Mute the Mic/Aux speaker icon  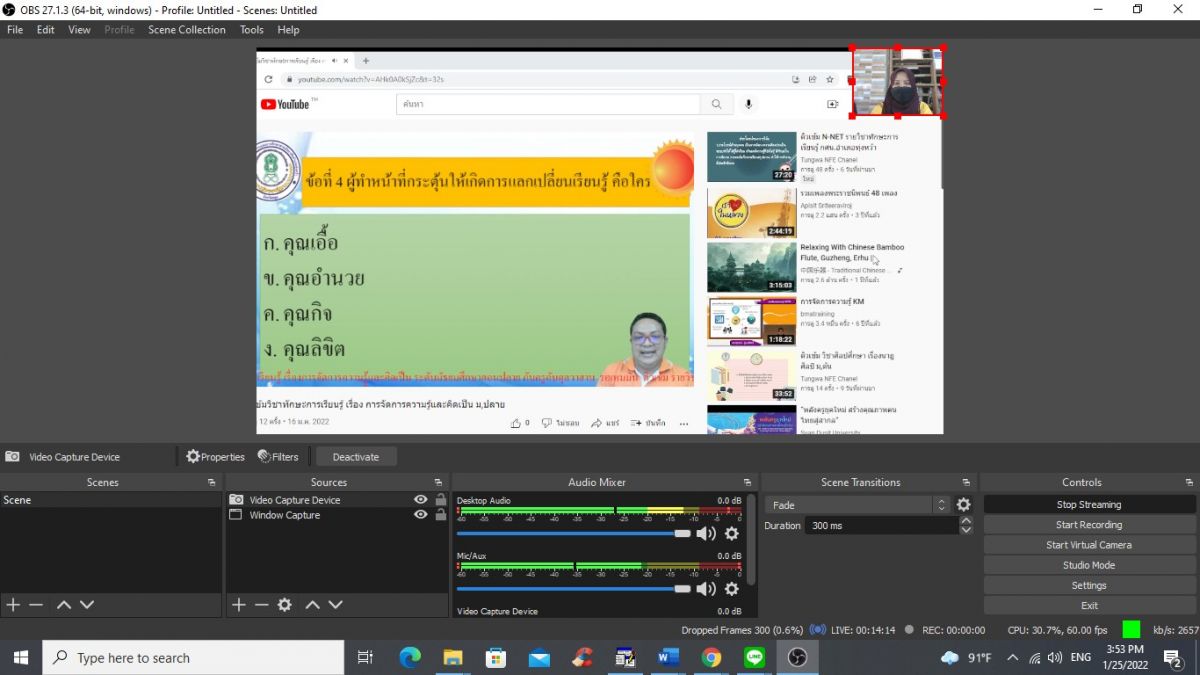706,589
